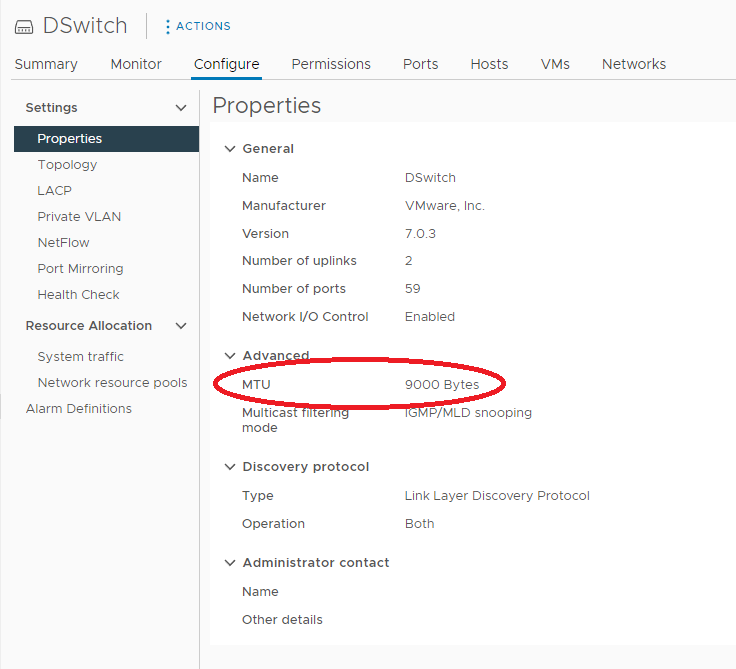Click the DSwitch distributed switch icon

click(24, 27)
